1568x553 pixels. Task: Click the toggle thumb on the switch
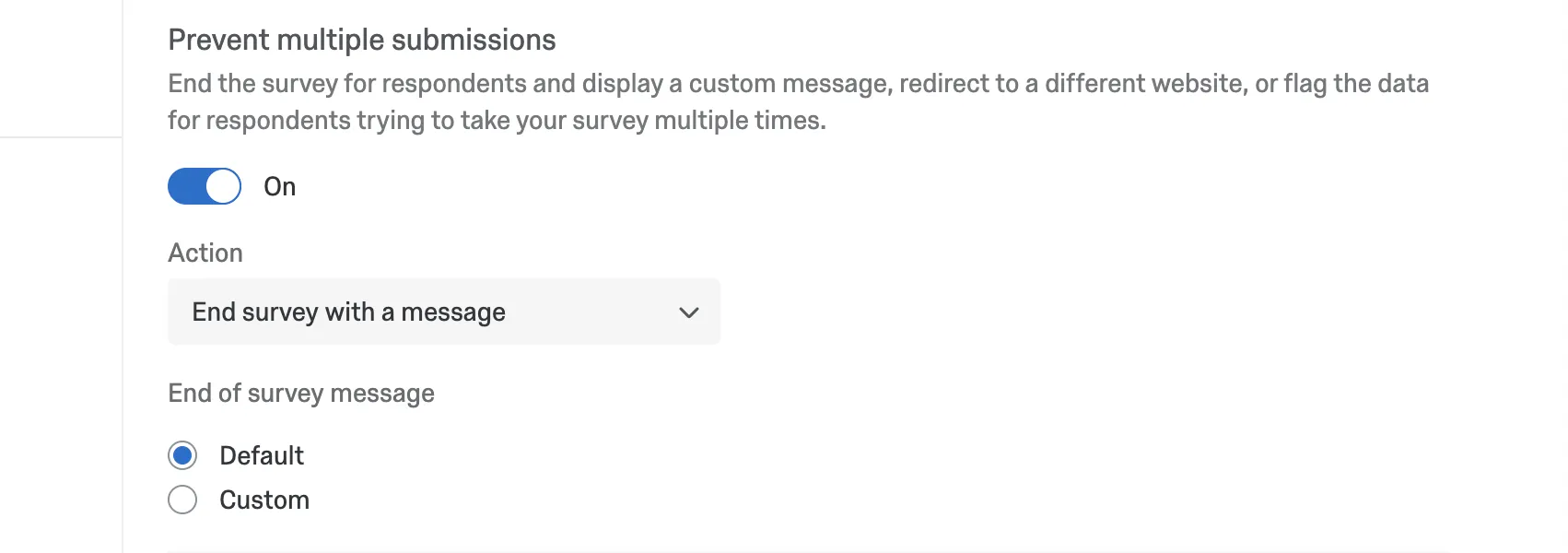[x=221, y=185]
